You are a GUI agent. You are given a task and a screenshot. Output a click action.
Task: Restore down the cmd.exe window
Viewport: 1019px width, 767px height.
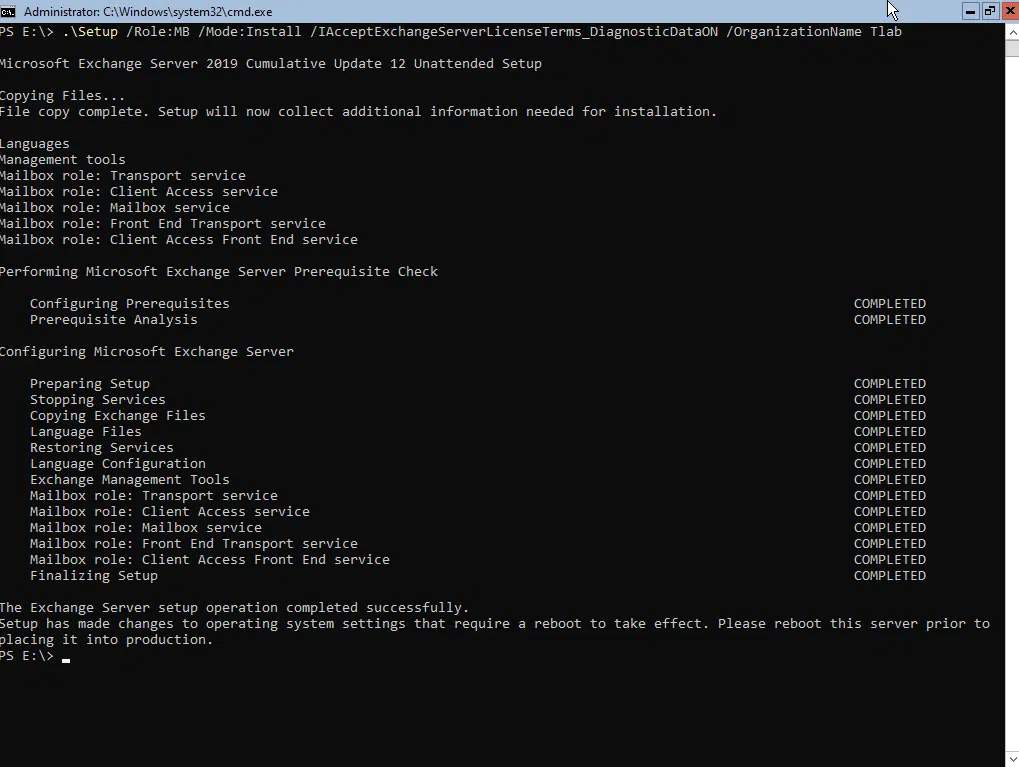click(990, 11)
